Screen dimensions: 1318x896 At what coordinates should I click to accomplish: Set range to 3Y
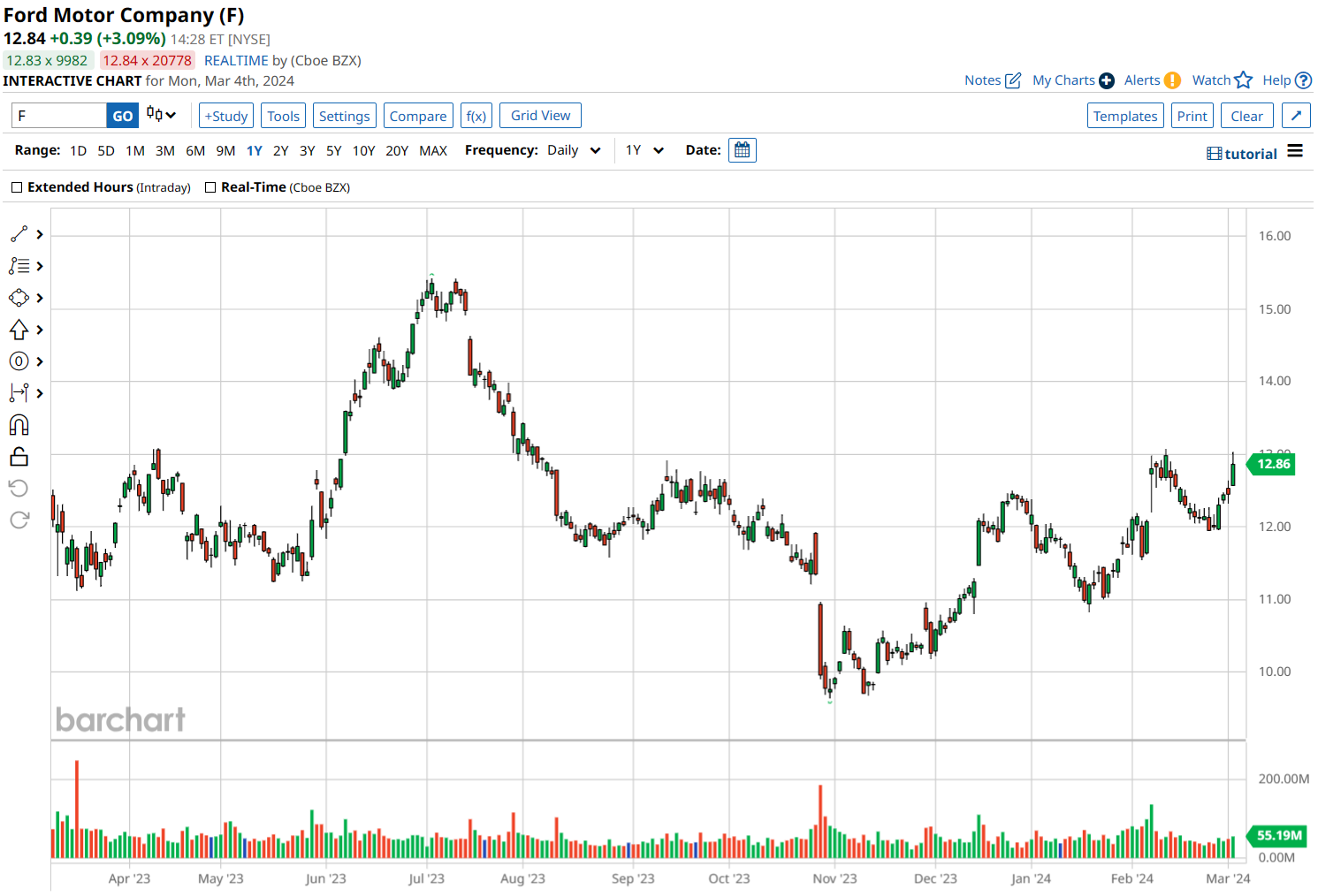coord(308,151)
